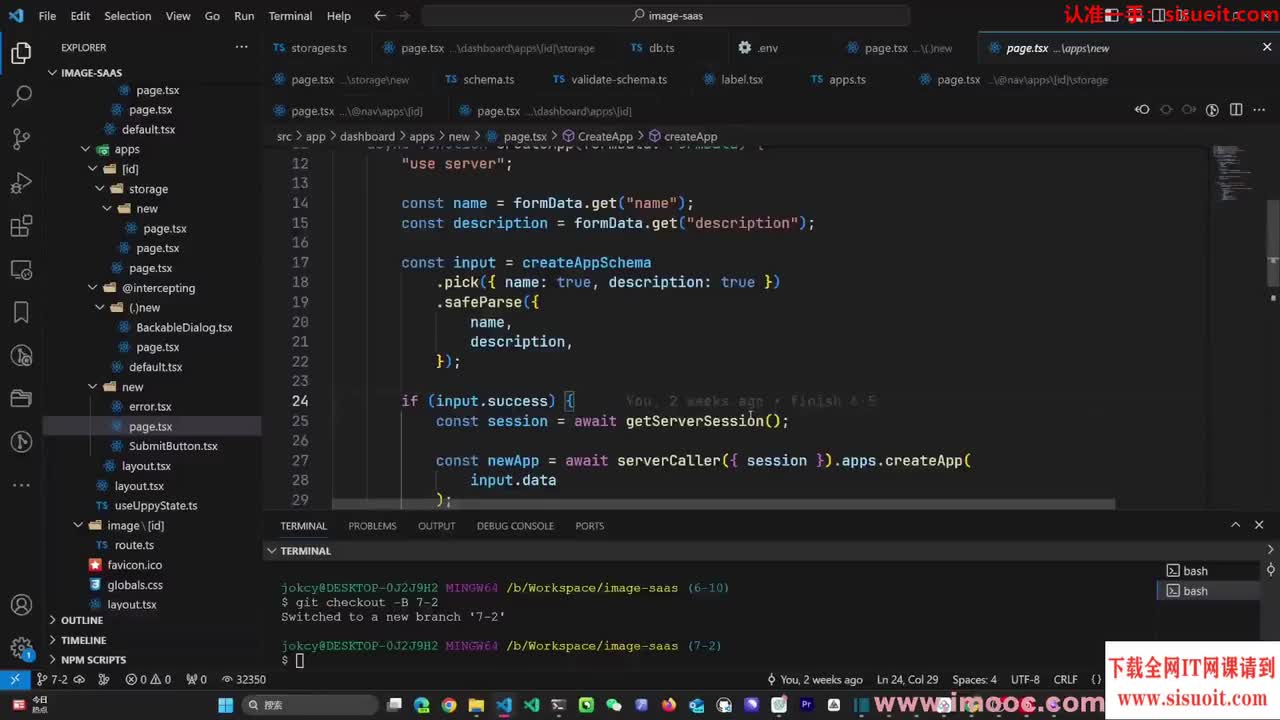Go back using the title bar arrow

(379, 16)
